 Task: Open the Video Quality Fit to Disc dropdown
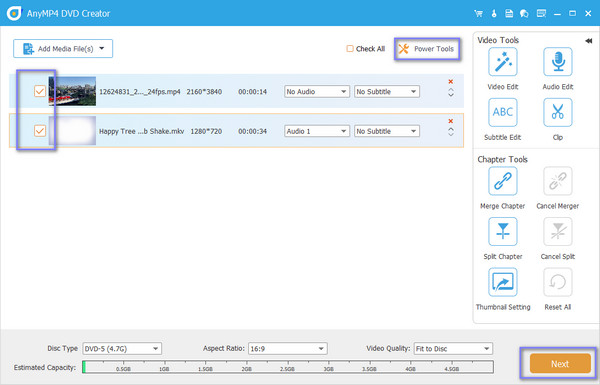[453, 349]
